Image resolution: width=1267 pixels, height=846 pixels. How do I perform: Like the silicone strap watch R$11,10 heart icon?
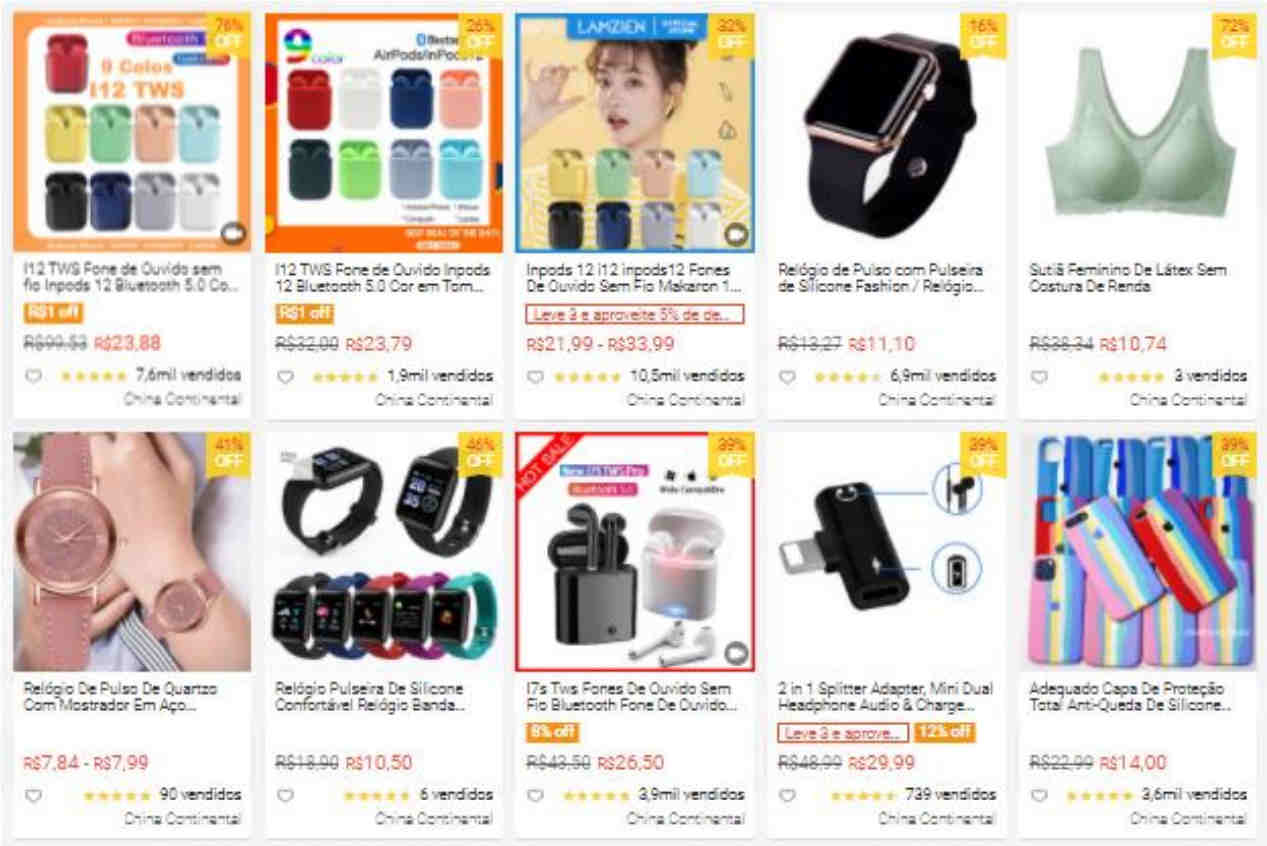pyautogui.click(x=787, y=377)
